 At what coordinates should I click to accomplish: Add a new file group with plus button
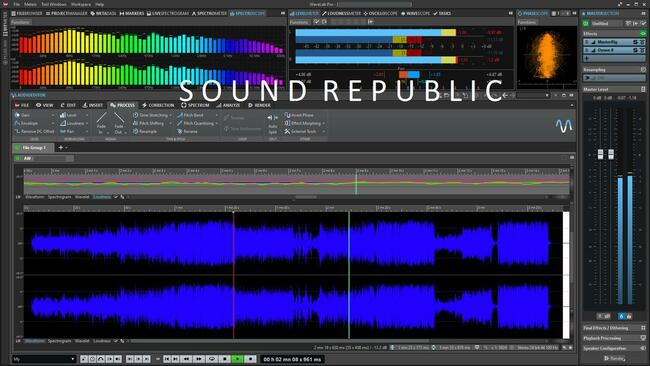coord(61,148)
